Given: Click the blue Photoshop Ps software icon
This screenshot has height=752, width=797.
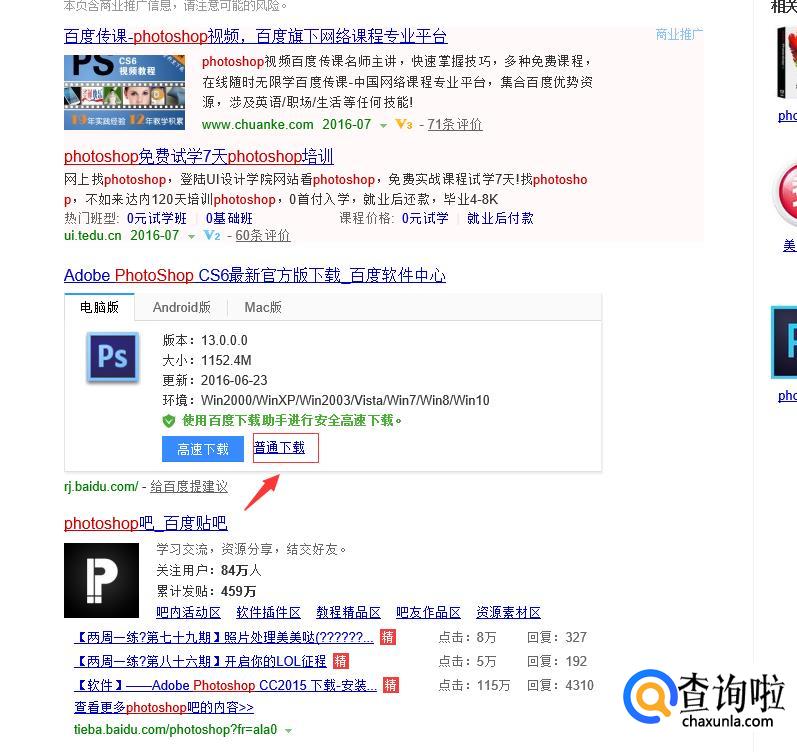Looking at the screenshot, I should pyautogui.click(x=112, y=357).
